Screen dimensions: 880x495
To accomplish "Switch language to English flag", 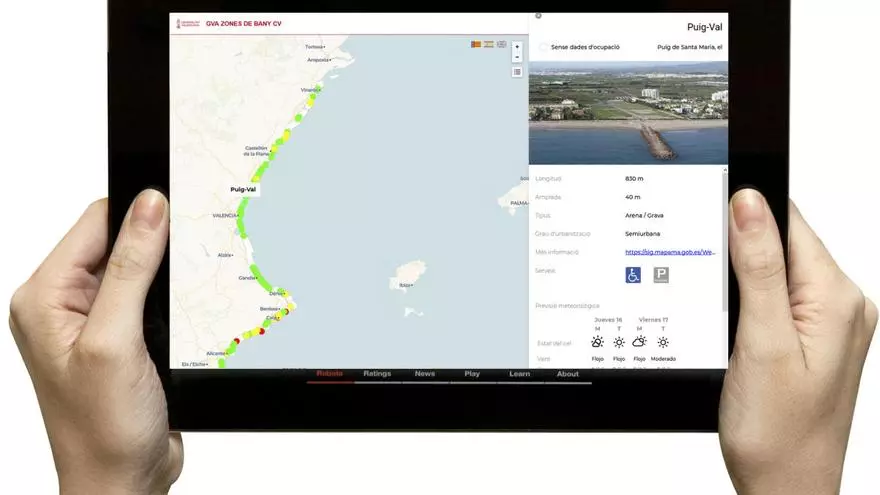I will click(502, 45).
